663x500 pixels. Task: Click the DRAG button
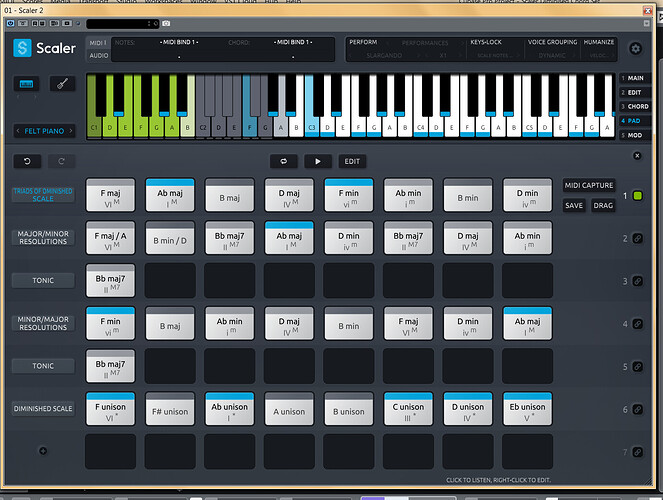603,205
